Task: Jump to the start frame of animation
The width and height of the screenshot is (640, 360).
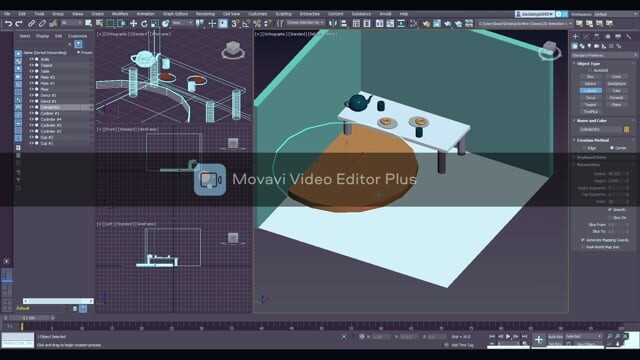Action: pyautogui.click(x=492, y=336)
